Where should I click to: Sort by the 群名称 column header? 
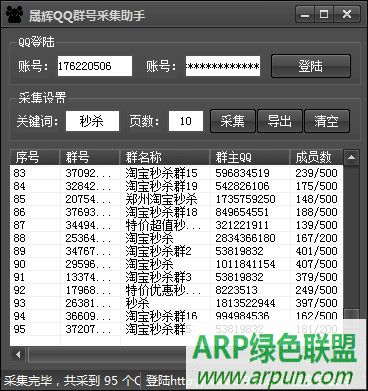tap(165, 157)
